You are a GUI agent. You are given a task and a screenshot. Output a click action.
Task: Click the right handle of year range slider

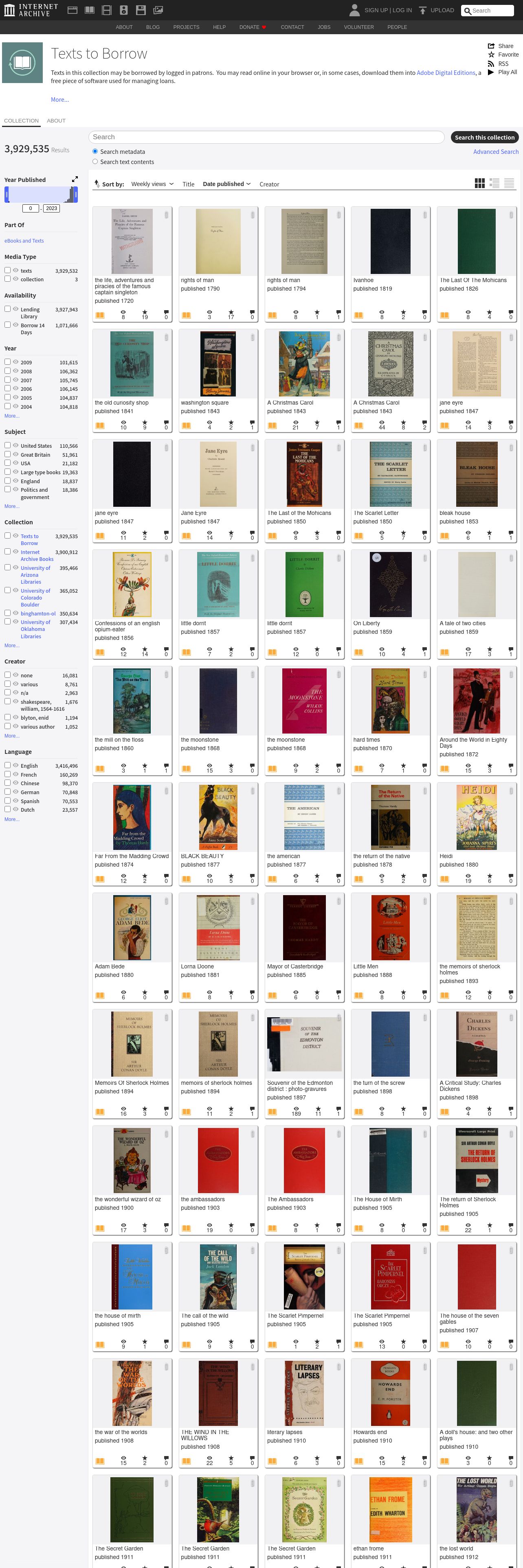(75, 195)
